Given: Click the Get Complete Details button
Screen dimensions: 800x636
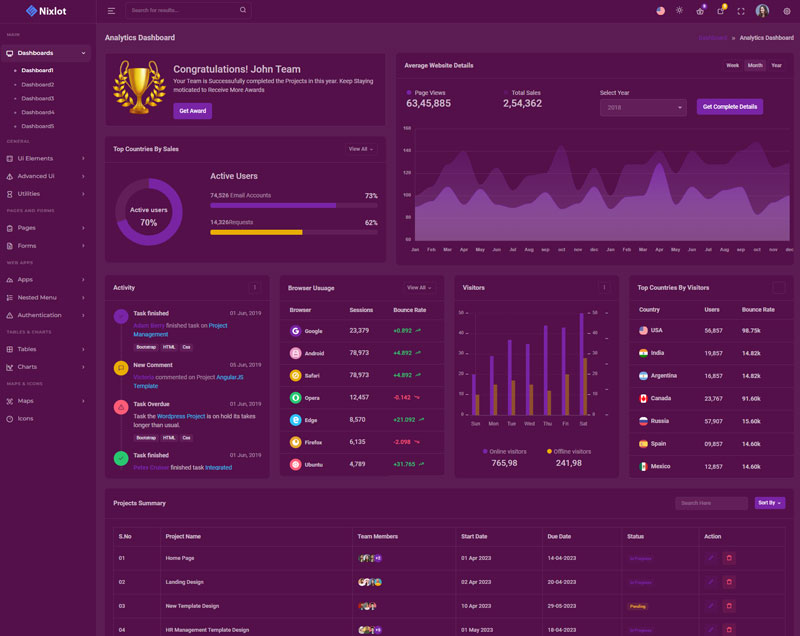Looking at the screenshot, I should (729, 106).
